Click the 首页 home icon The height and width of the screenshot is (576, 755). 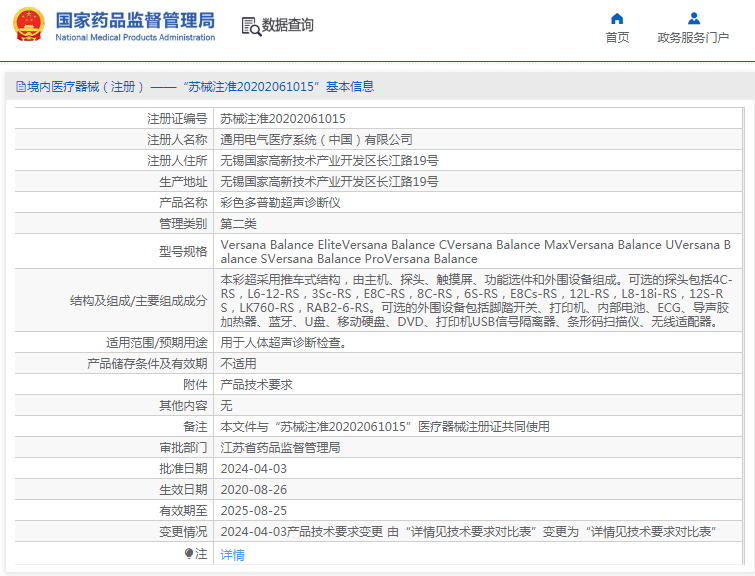pyautogui.click(x=617, y=19)
